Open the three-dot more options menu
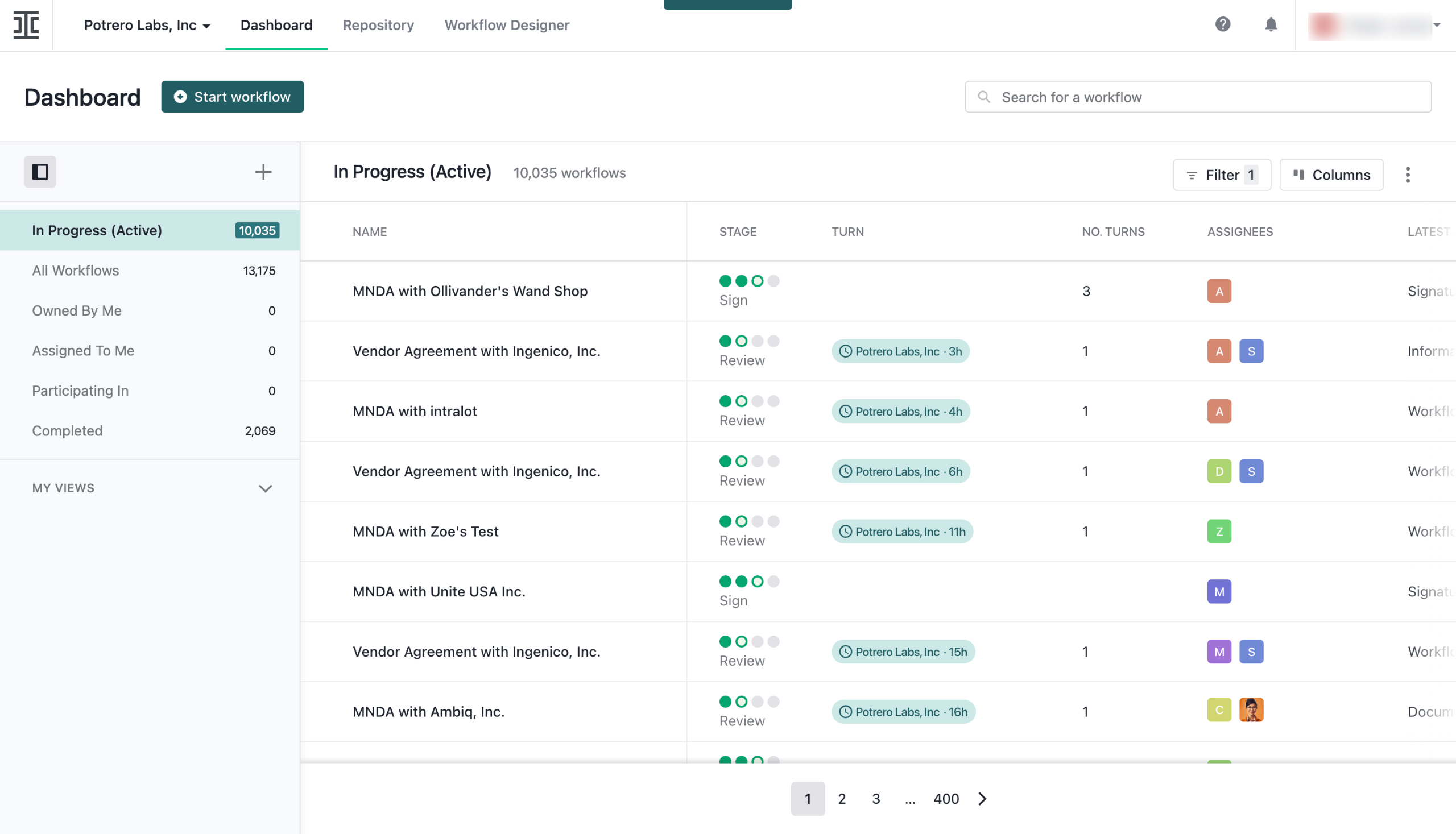 coord(1407,175)
